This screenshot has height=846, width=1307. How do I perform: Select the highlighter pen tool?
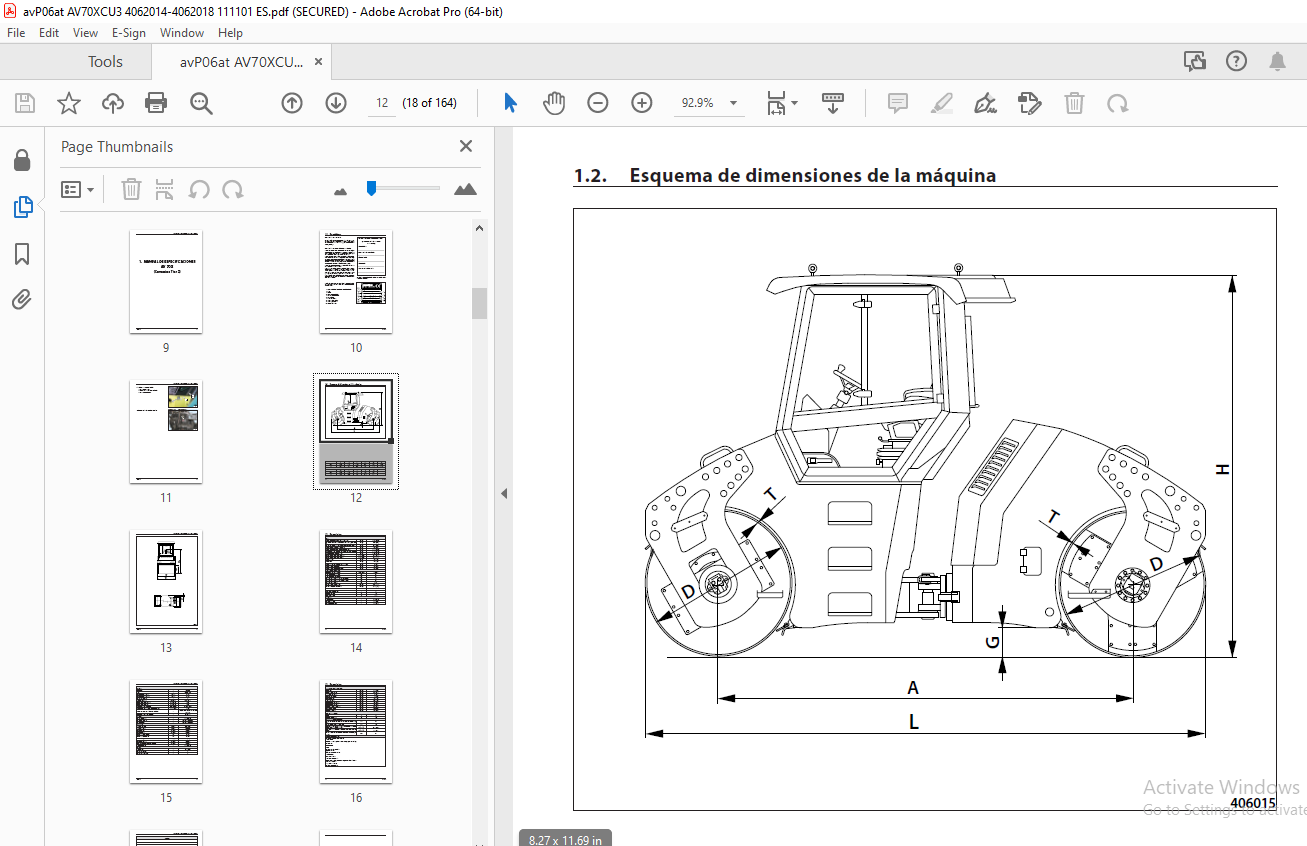(942, 102)
